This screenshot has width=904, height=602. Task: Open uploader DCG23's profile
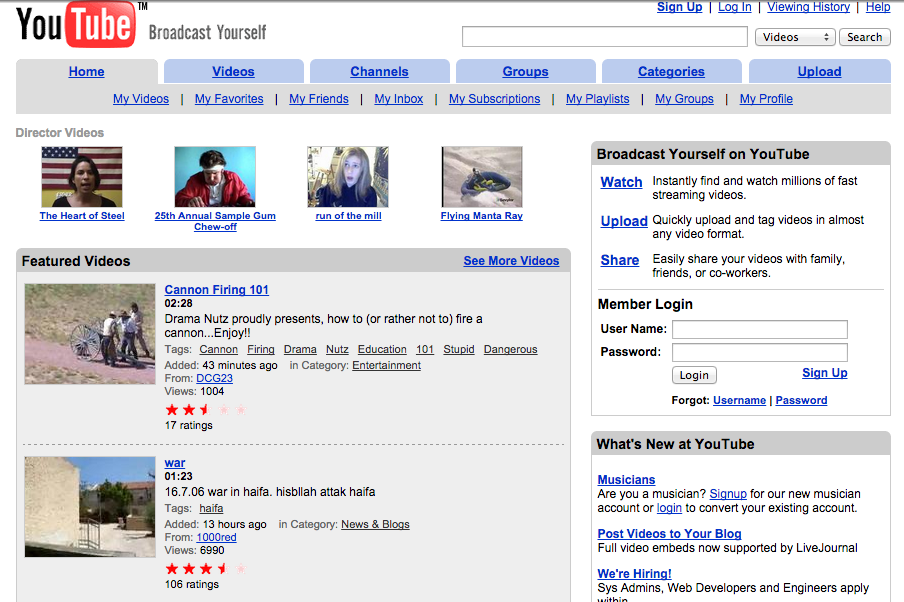click(214, 378)
